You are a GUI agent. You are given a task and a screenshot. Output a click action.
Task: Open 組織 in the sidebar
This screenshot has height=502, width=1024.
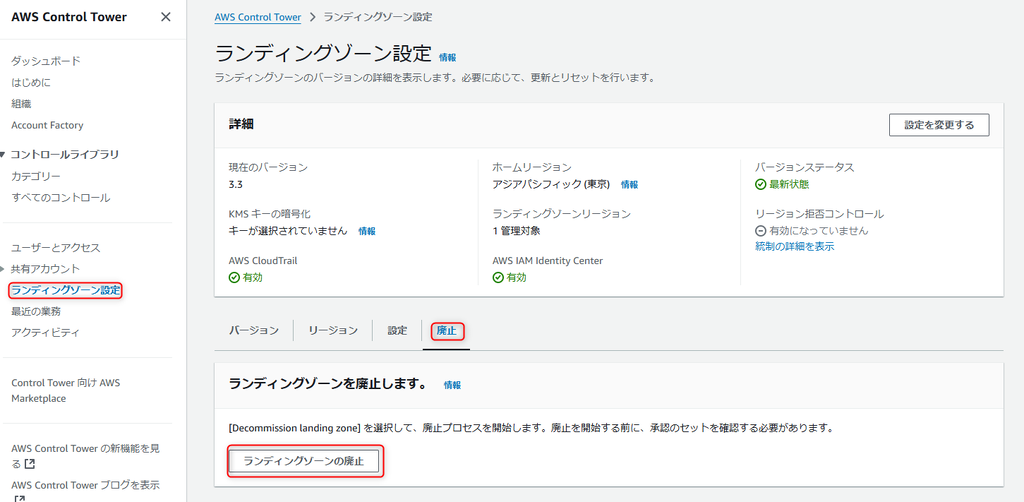[21, 103]
